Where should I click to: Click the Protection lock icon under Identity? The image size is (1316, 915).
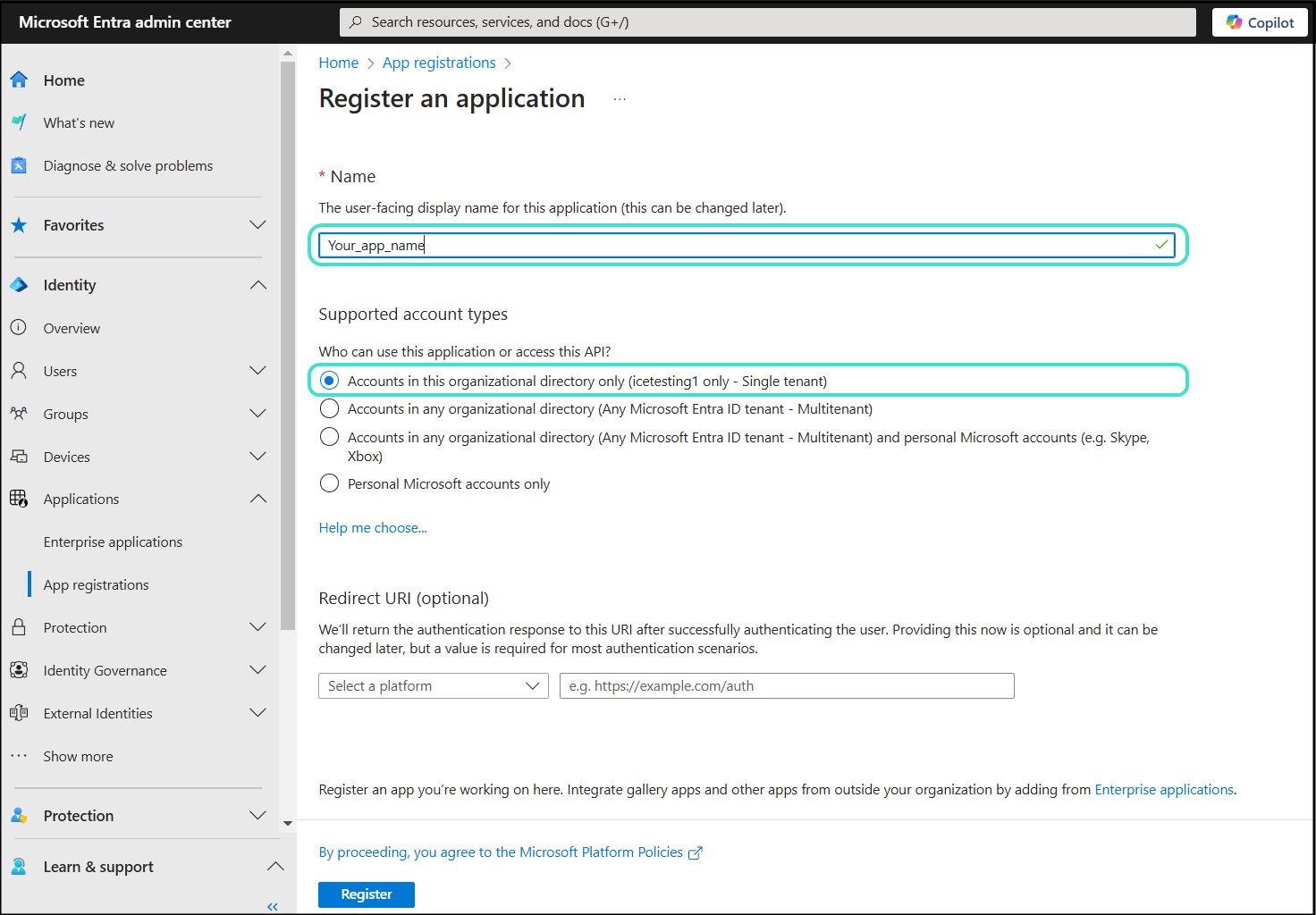pos(19,627)
